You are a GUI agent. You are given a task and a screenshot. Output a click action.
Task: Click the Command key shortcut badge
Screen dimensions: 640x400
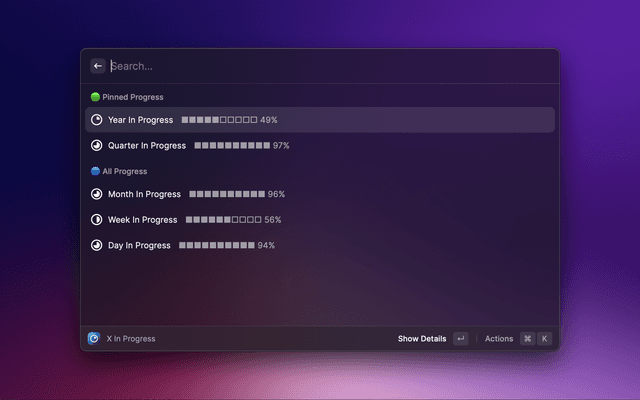tap(527, 339)
